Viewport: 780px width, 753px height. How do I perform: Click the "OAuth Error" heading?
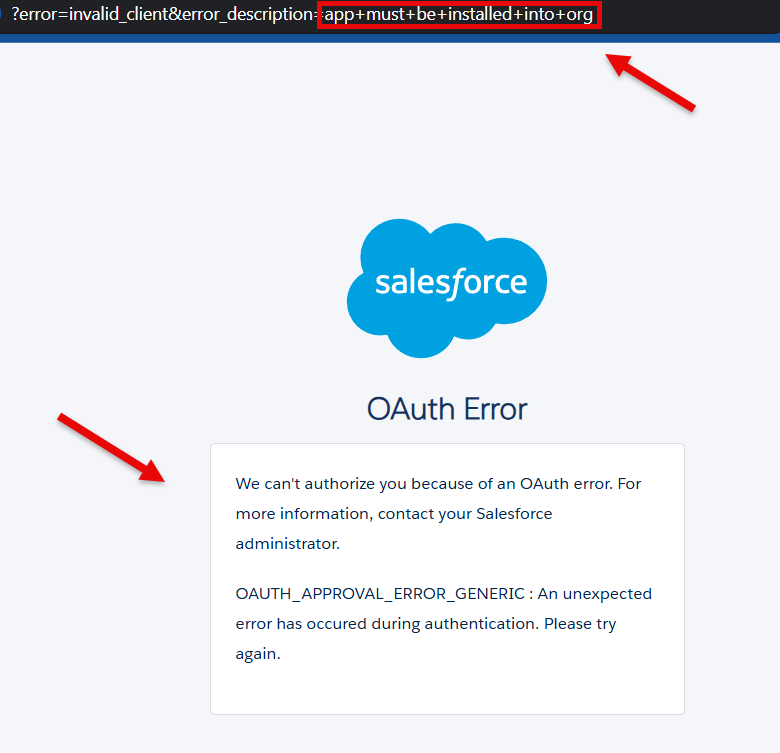446,409
